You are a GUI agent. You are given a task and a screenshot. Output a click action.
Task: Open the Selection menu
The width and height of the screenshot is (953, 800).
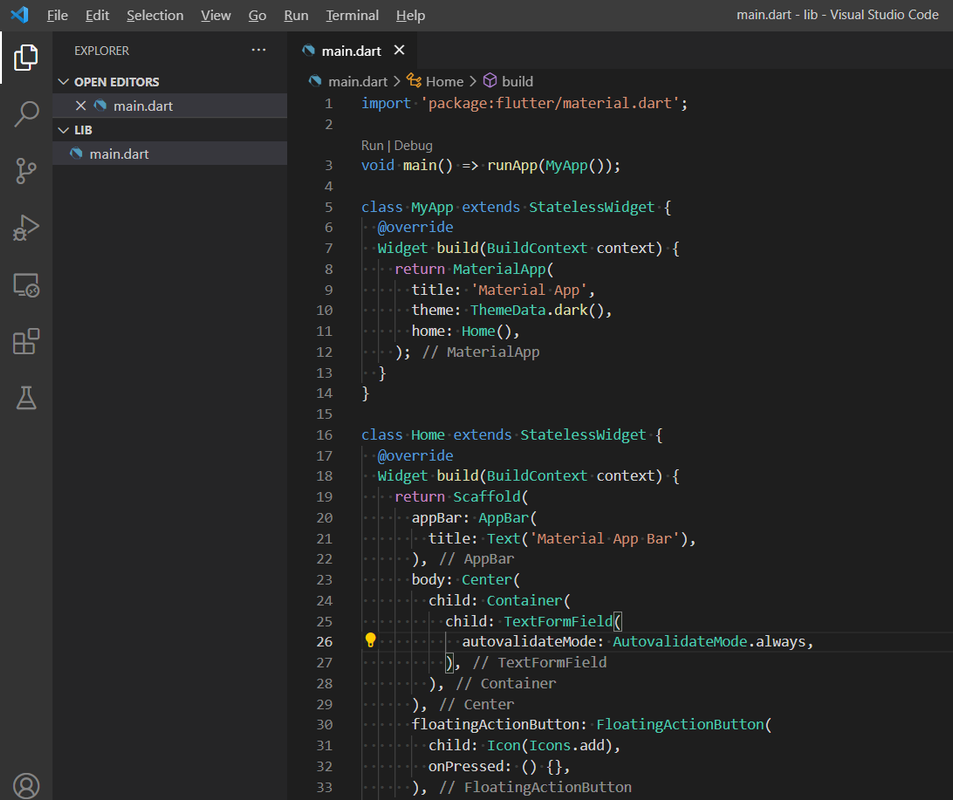[x=155, y=15]
